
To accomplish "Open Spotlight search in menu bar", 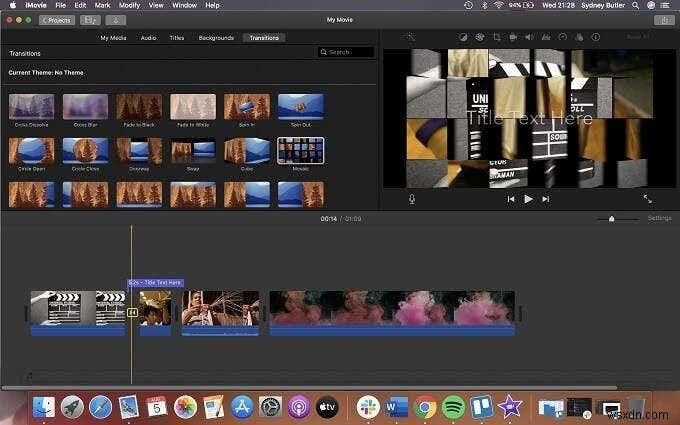I will pyautogui.click(x=635, y=5).
